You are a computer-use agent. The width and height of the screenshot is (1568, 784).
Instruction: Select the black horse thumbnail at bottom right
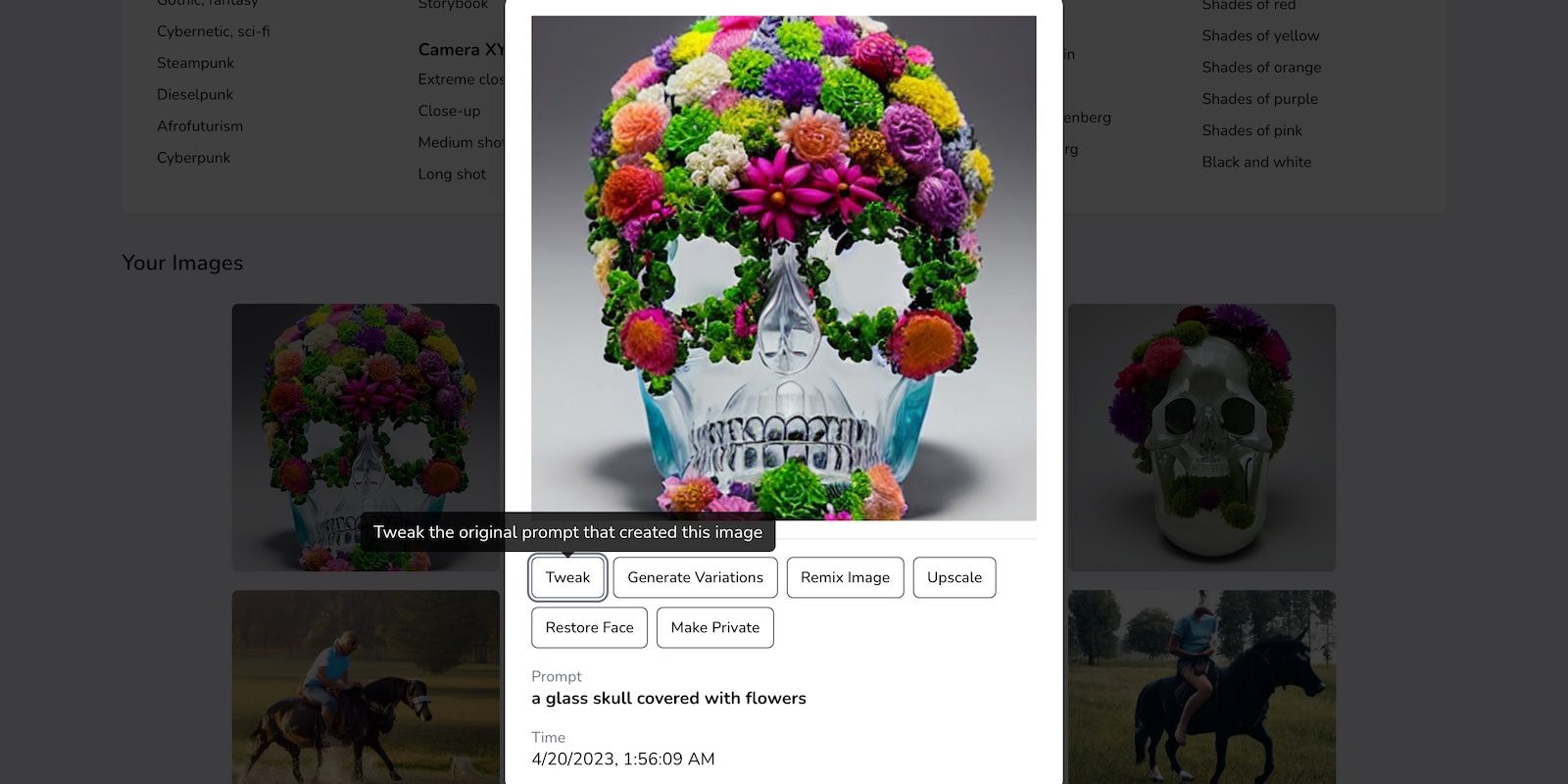click(1201, 686)
